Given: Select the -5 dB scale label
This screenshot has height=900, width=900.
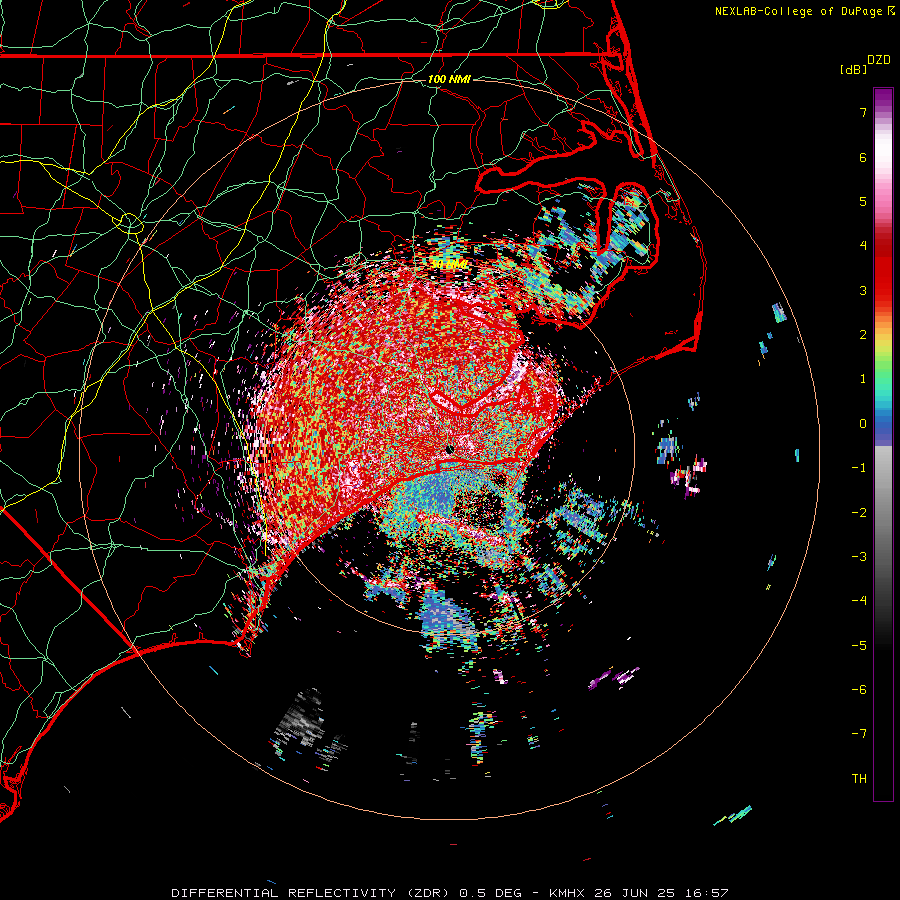Looking at the screenshot, I should pos(859,646).
